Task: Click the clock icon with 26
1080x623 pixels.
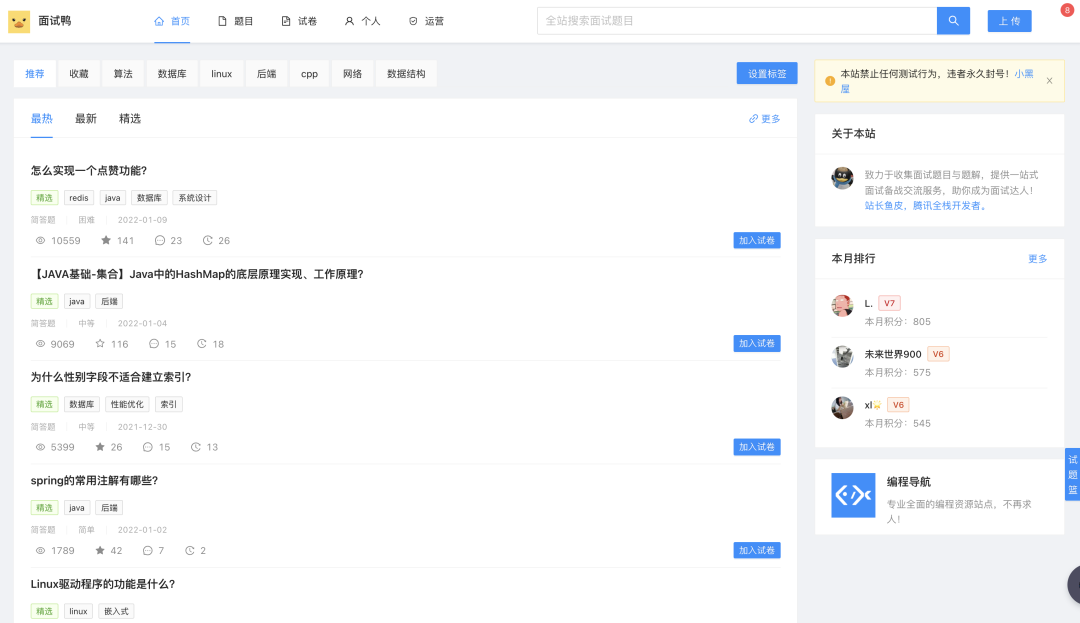Action: 207,240
